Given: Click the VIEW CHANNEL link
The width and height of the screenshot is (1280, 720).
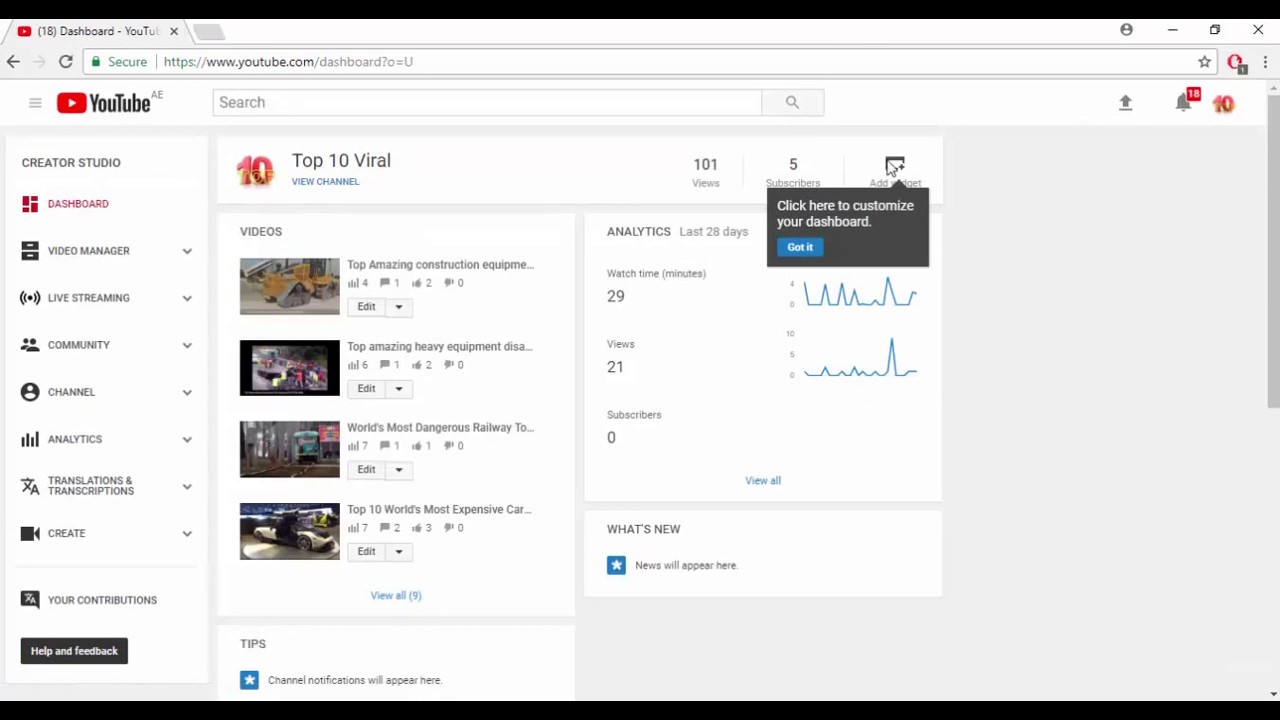Looking at the screenshot, I should pos(325,182).
